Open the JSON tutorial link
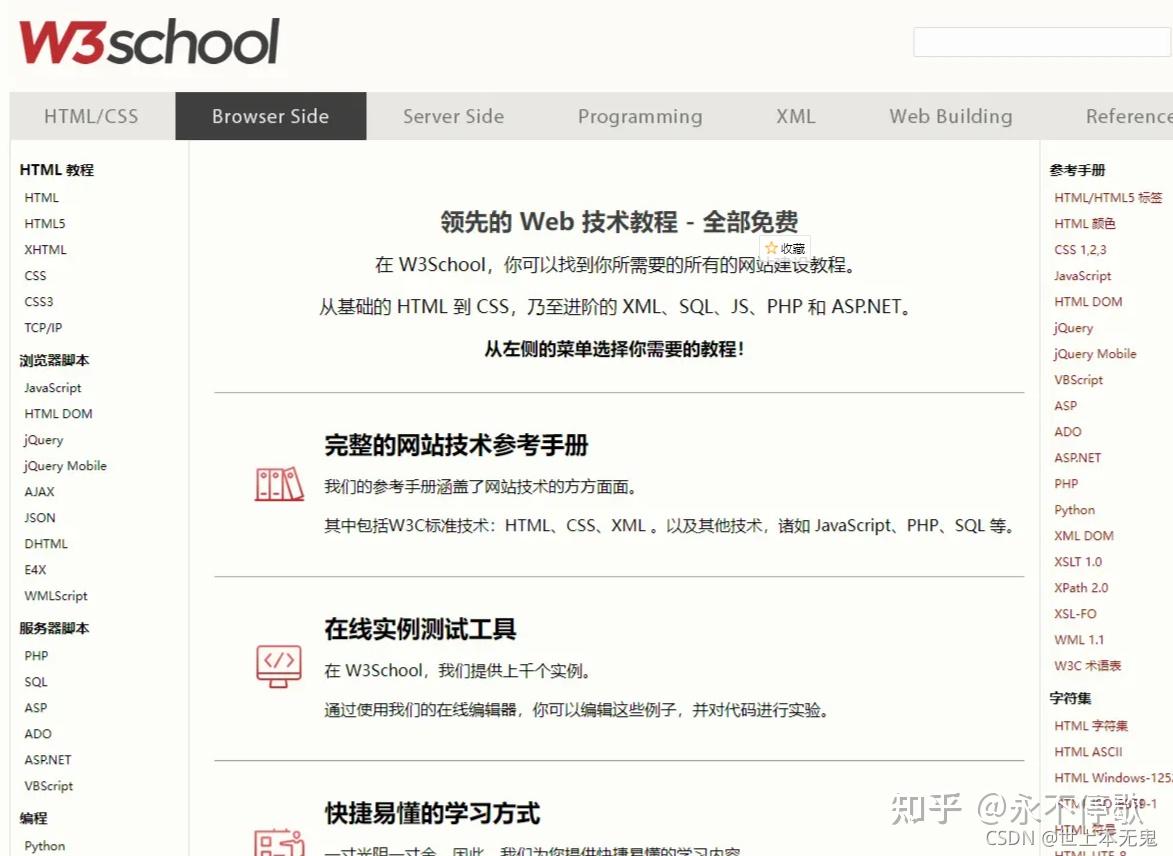1173x856 pixels. (40, 518)
